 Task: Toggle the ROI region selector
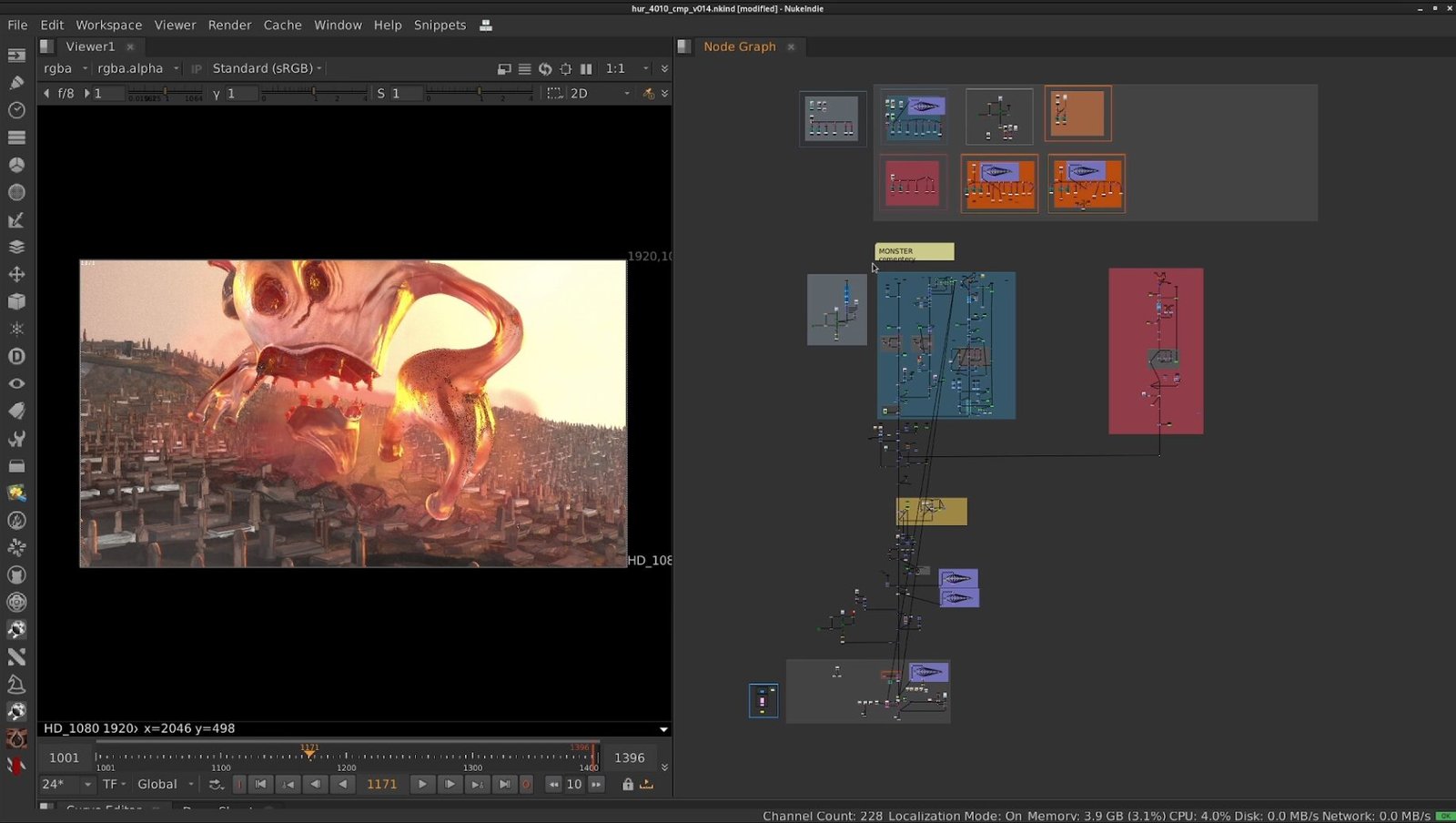(x=554, y=93)
